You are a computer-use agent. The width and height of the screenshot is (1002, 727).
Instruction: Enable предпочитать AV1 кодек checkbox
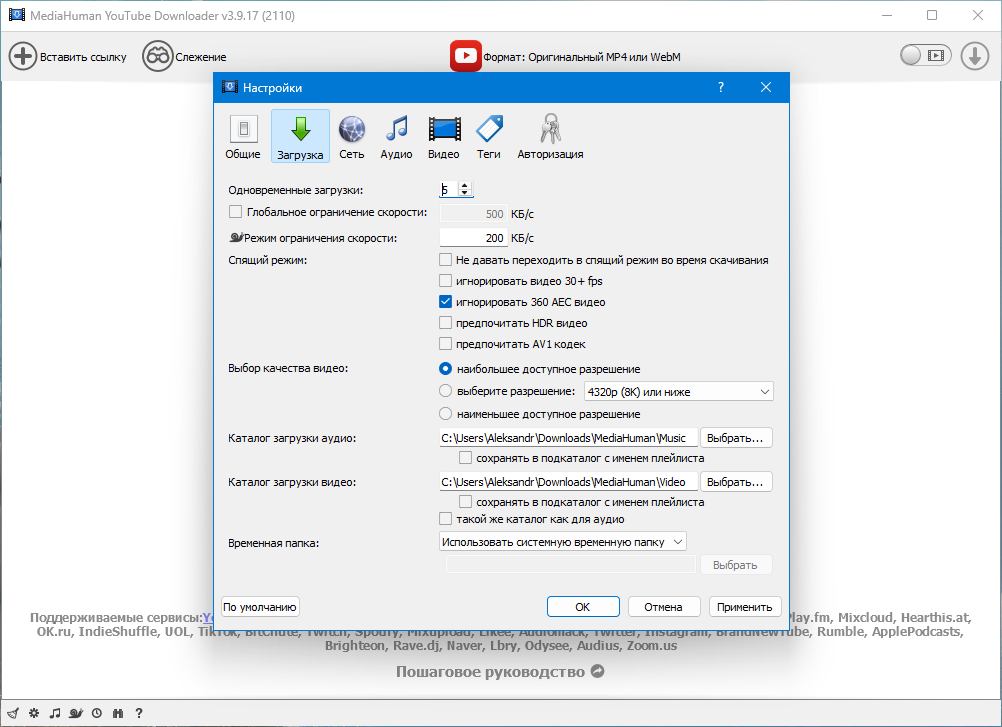(x=445, y=344)
